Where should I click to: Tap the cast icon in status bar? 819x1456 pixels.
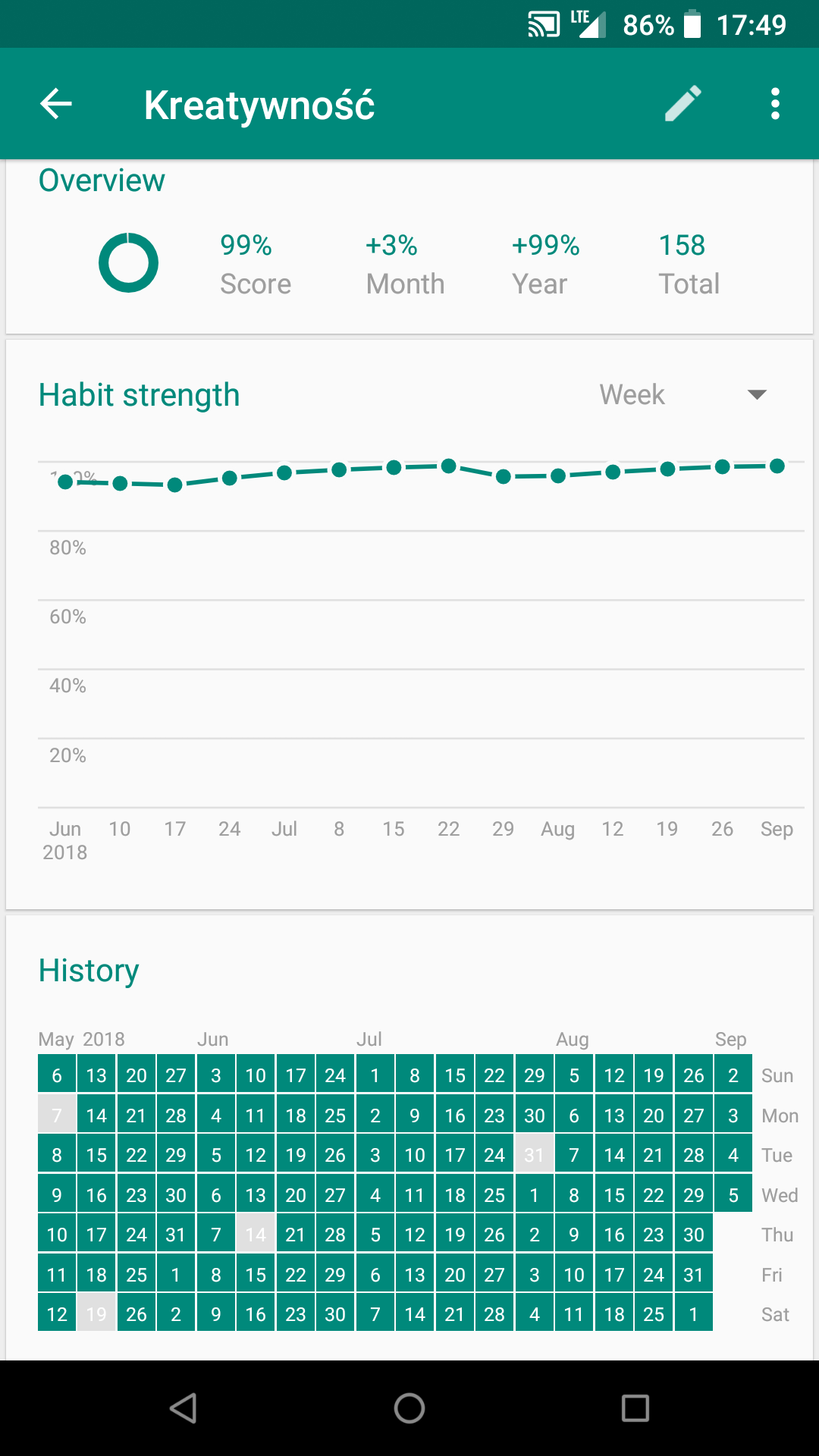[x=543, y=25]
